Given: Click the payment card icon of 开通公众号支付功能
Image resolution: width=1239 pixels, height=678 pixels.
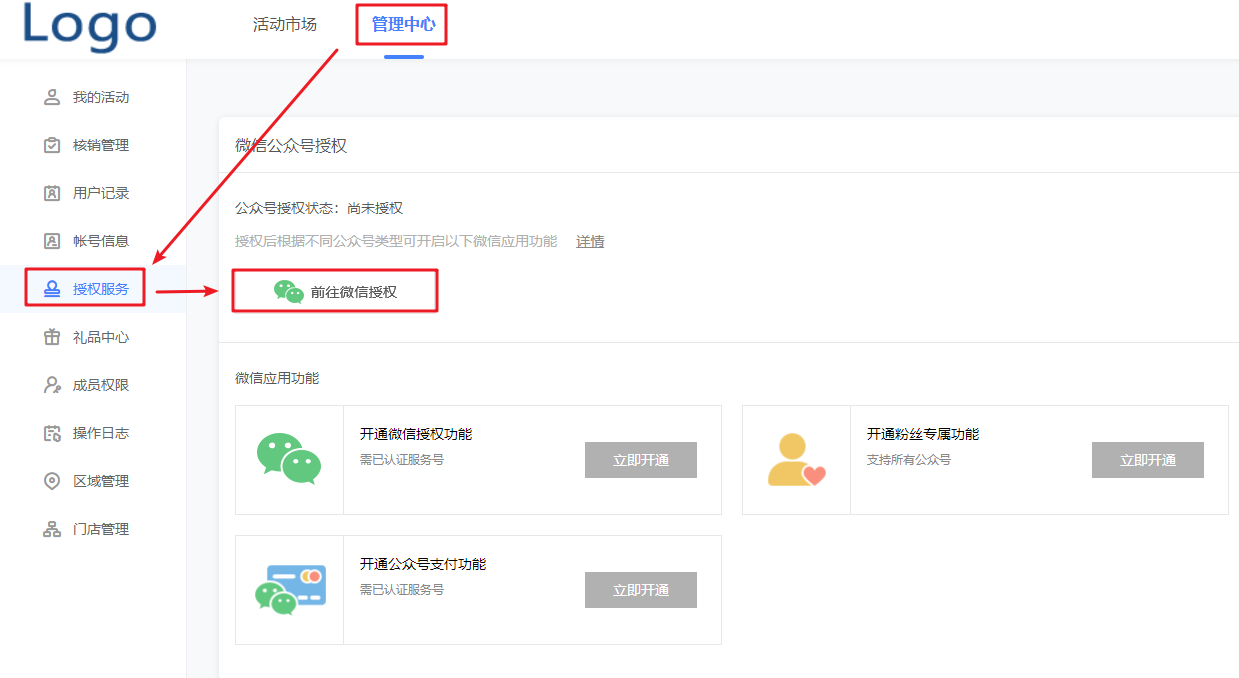Looking at the screenshot, I should 290,589.
